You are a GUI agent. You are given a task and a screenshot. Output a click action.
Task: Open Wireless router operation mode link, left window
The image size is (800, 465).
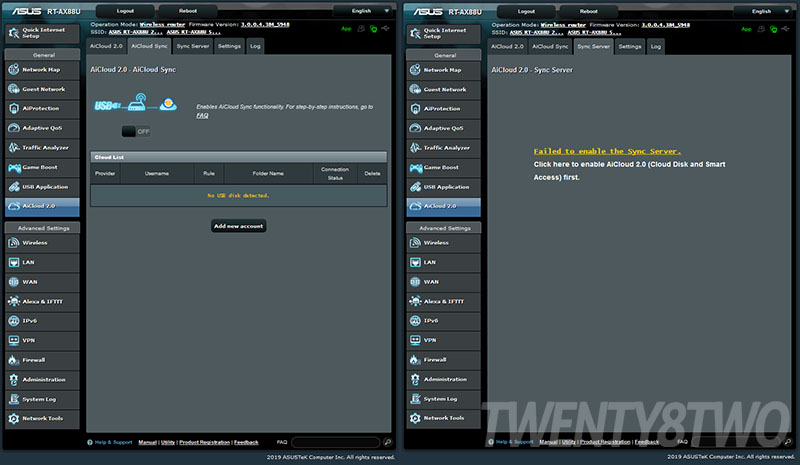pos(162,24)
